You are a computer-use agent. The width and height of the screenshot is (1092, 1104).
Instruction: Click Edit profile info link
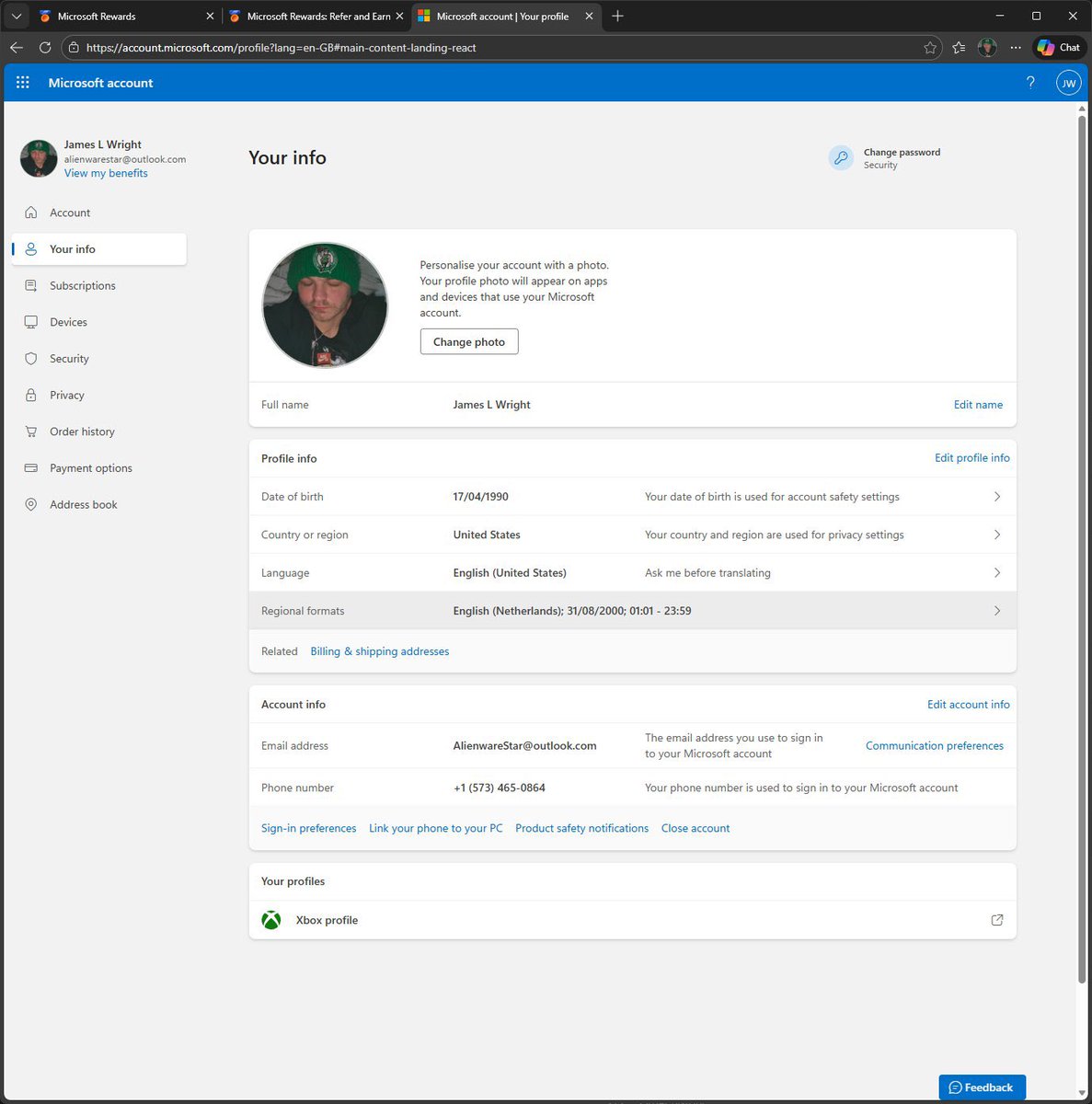tap(971, 458)
